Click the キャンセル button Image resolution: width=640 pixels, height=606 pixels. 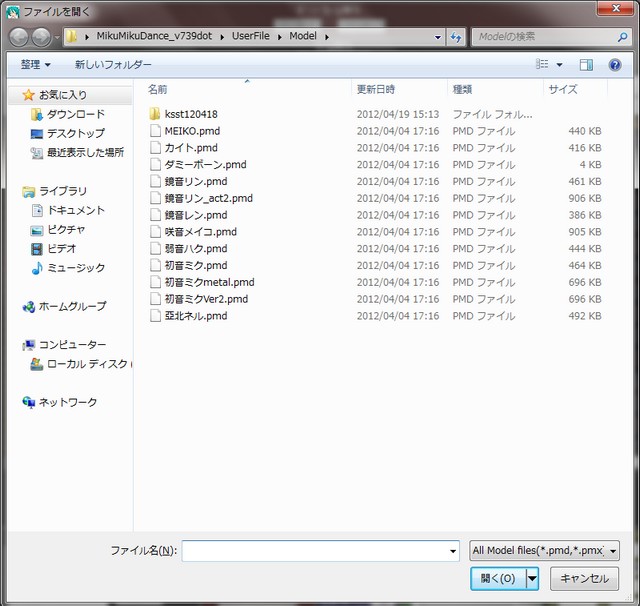(584, 578)
